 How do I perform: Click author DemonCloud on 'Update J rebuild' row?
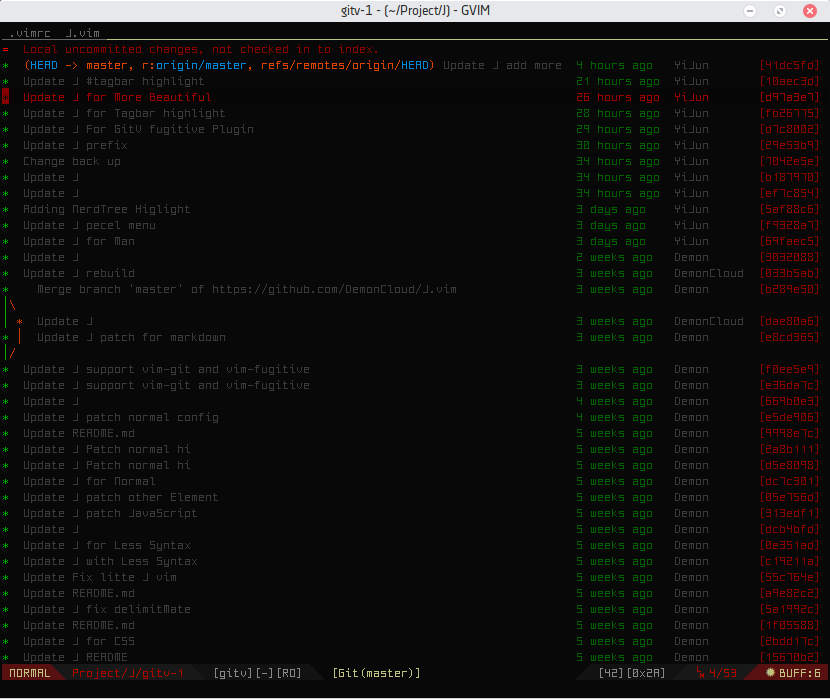tap(709, 273)
